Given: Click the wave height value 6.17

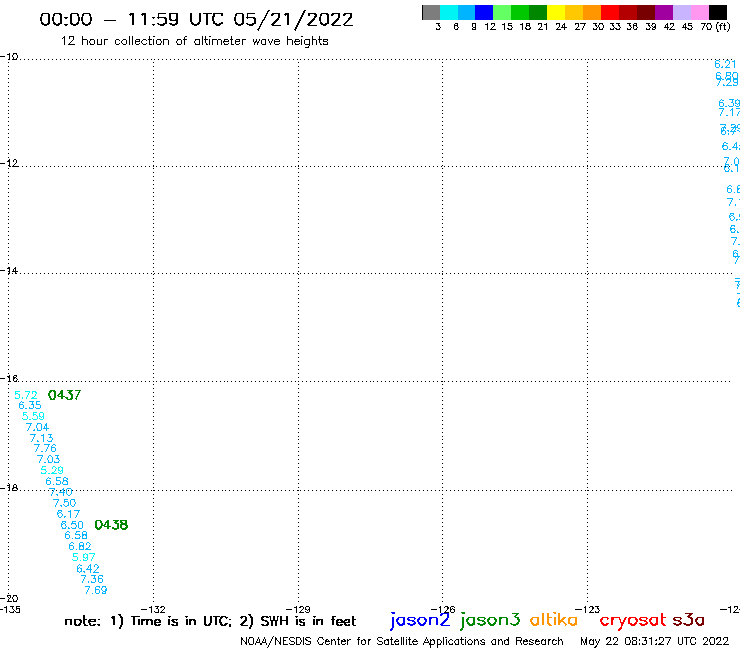Looking at the screenshot, I should pyautogui.click(x=68, y=514).
